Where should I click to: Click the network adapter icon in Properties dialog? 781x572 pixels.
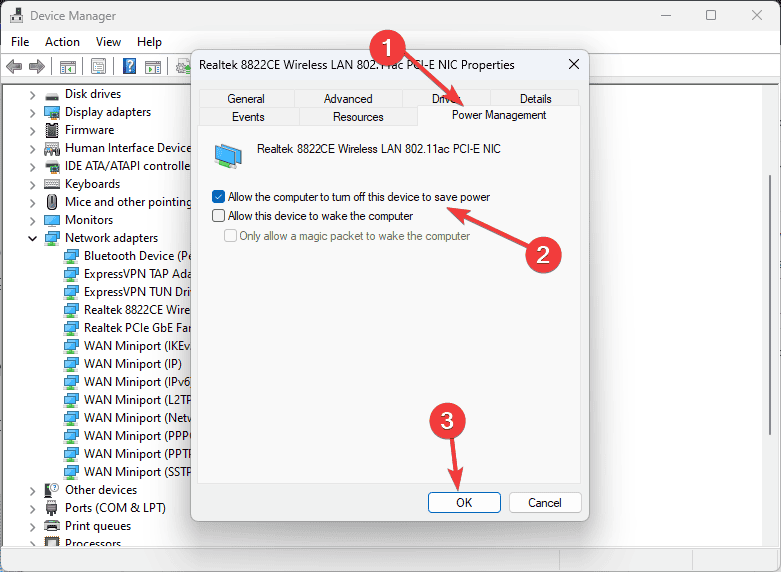pyautogui.click(x=228, y=155)
